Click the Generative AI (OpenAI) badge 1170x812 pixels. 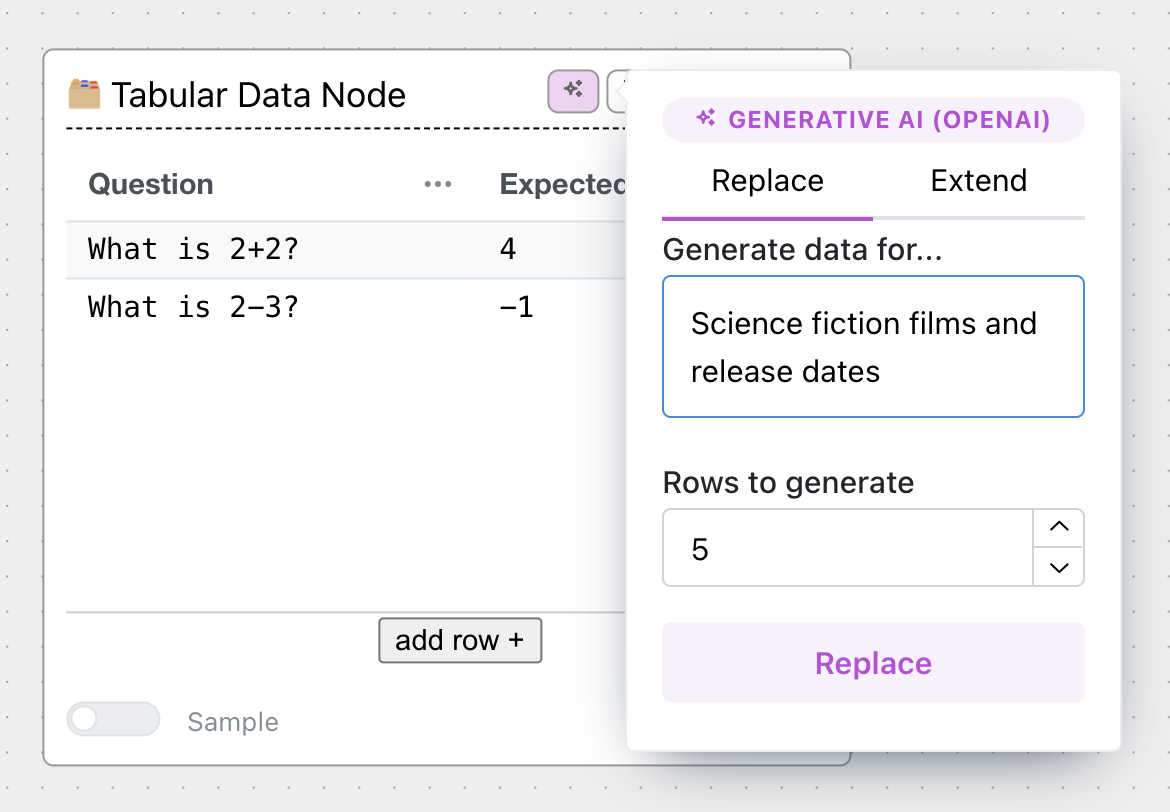coord(873,119)
